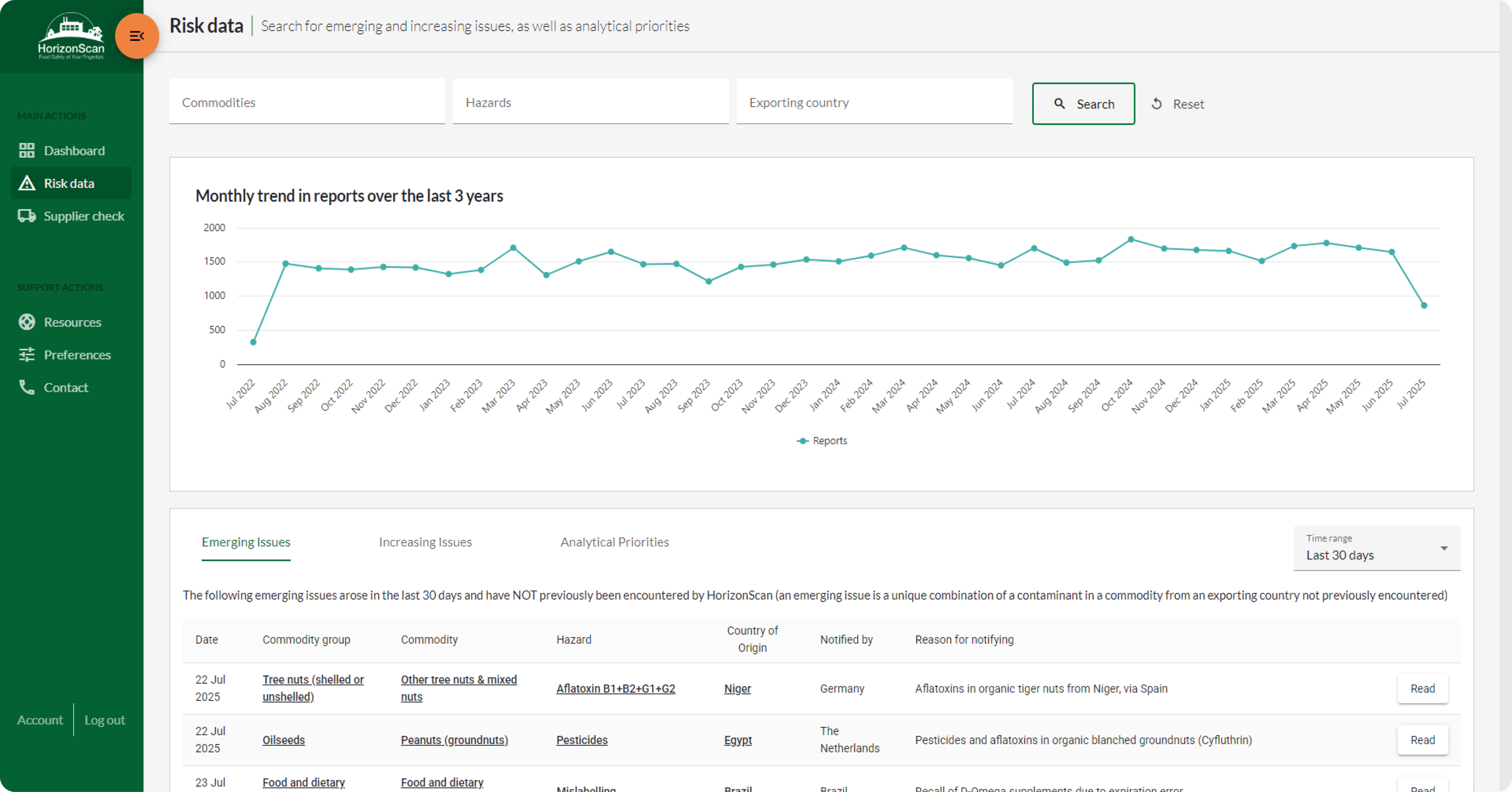Toggle the Reports series in chart legend
1512x792 pixels.
822,441
